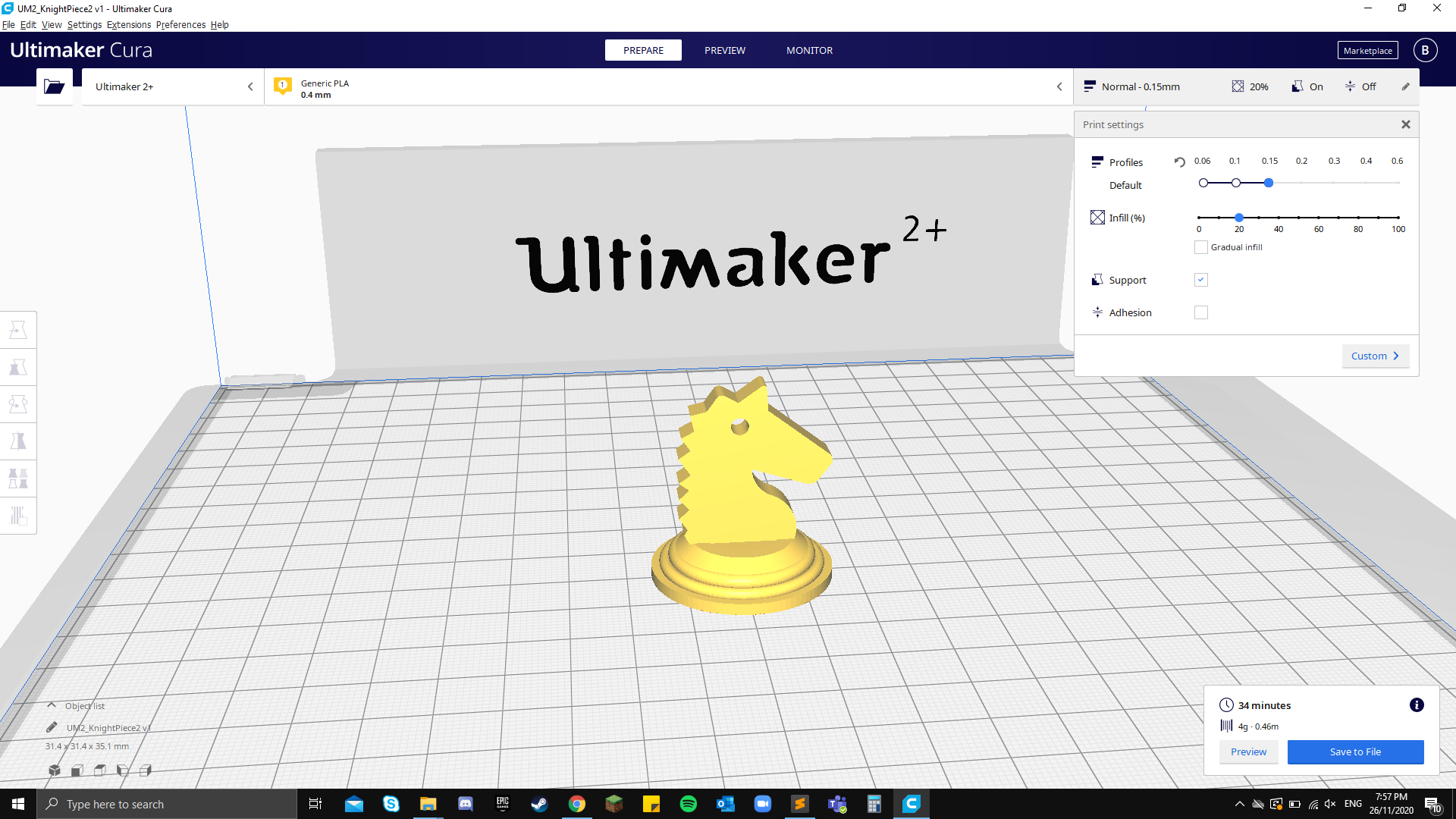Switch to right side view icon
This screenshot has height=819, width=1456.
tap(146, 770)
